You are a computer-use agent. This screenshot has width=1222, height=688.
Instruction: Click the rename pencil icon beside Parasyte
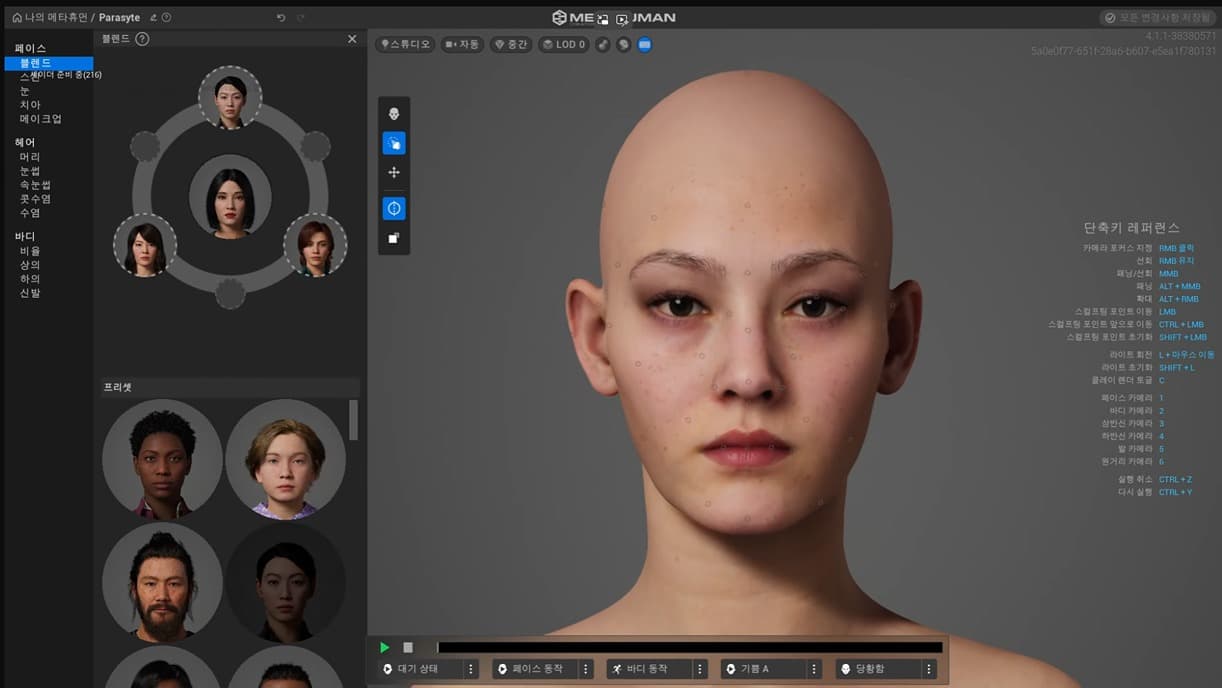[x=153, y=18]
